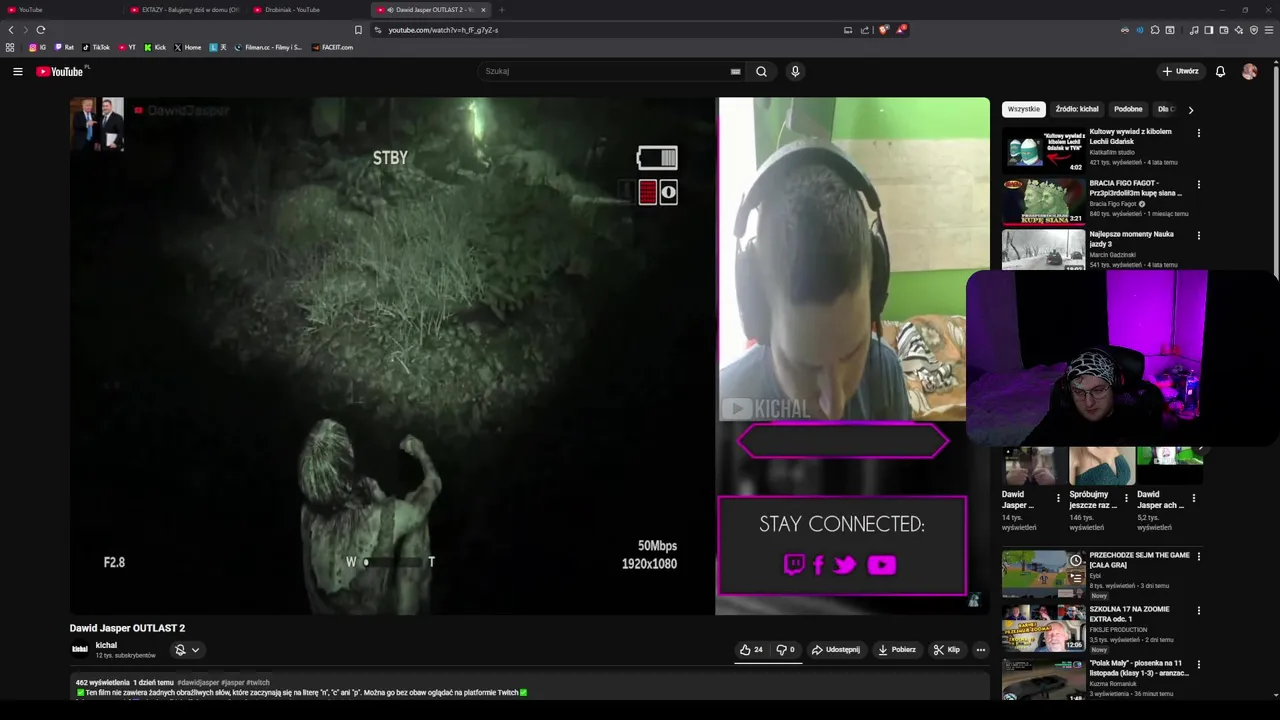Open the Brave Wallet icon
Image resolution: width=1280 pixels, height=720 pixels.
coord(1224,30)
